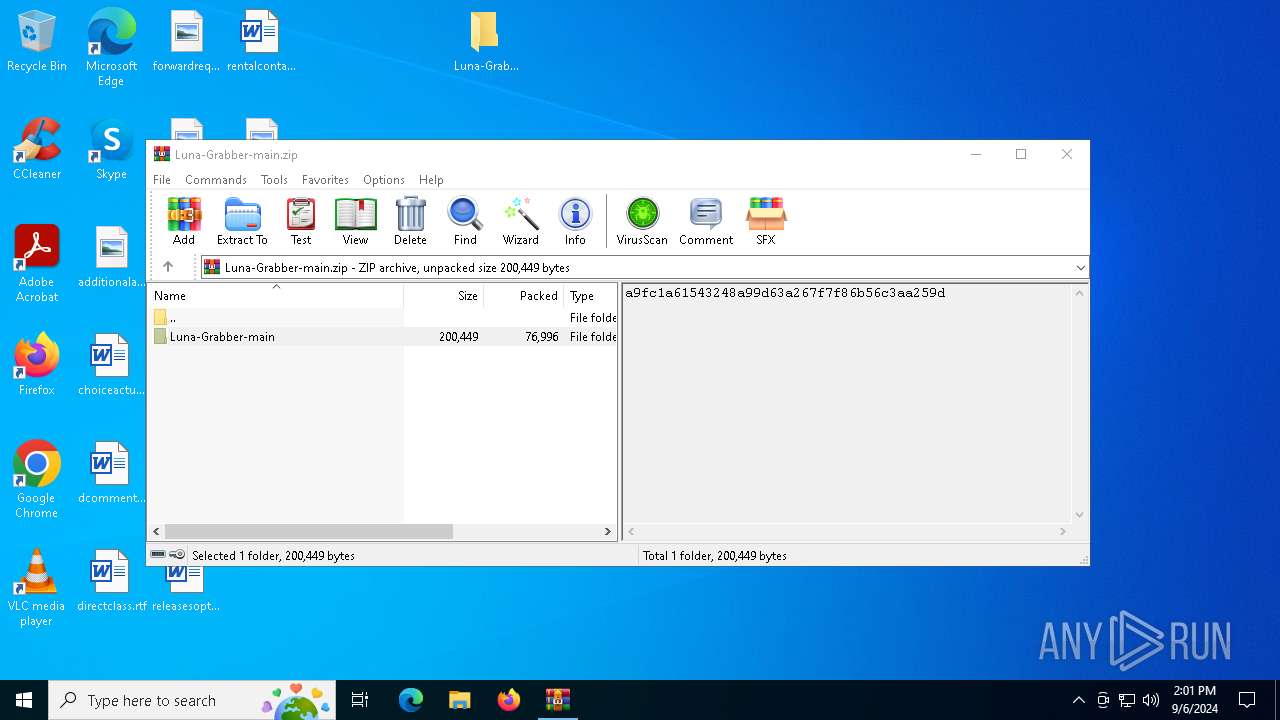Click the taskbar search box
The height and width of the screenshot is (720, 1280).
pyautogui.click(x=193, y=700)
